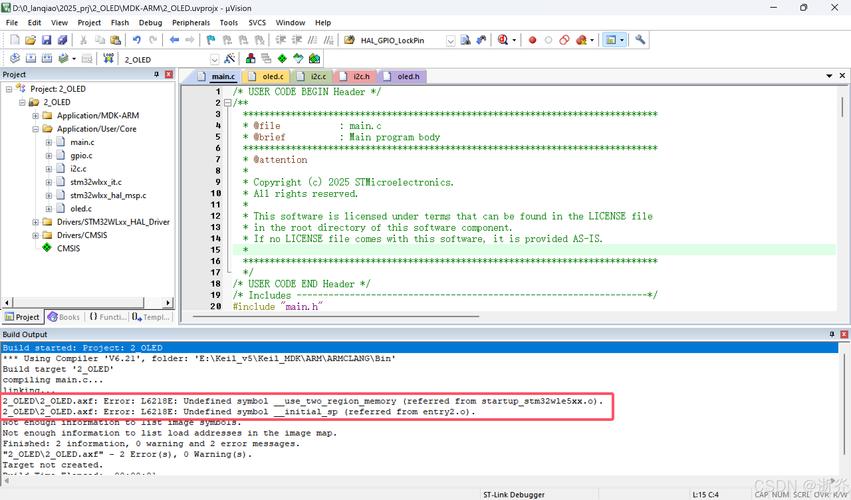This screenshot has height=500, width=851.
Task: Open the Peripherals menu
Action: coord(190,22)
